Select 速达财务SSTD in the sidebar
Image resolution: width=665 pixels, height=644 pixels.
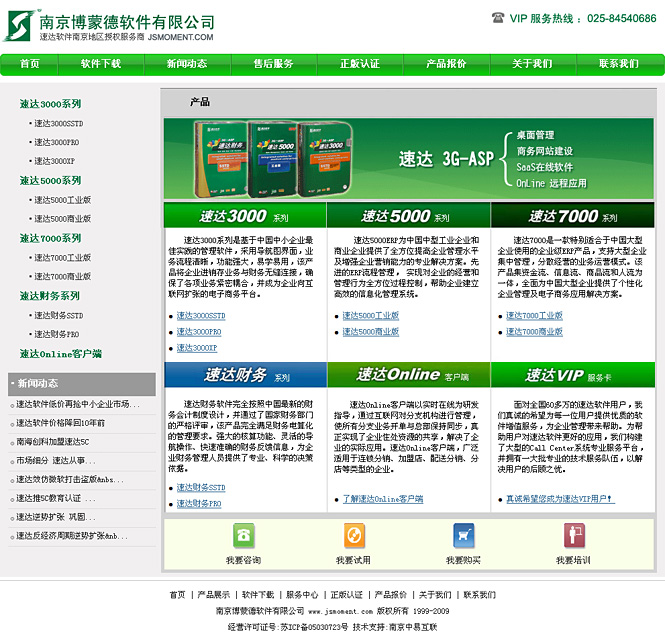tap(59, 315)
